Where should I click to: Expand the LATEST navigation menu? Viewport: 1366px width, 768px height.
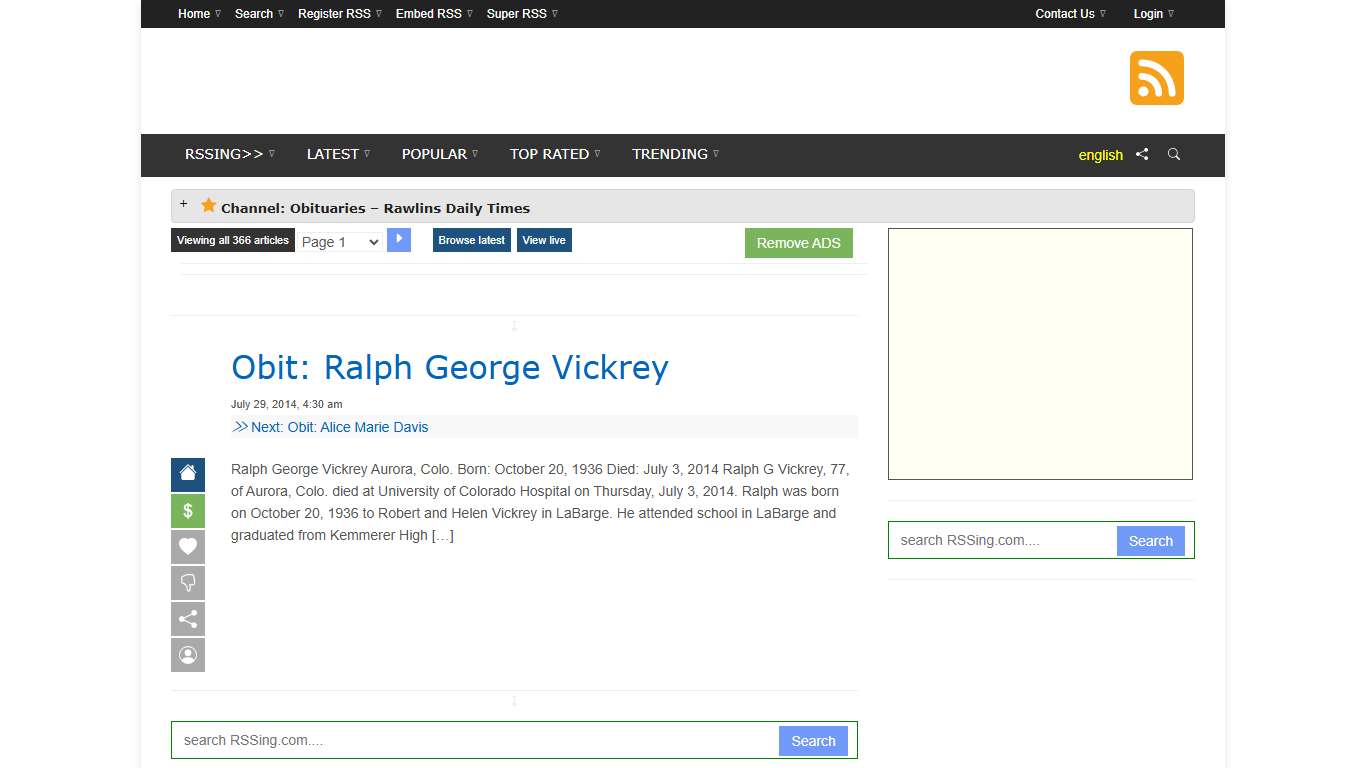tap(338, 155)
